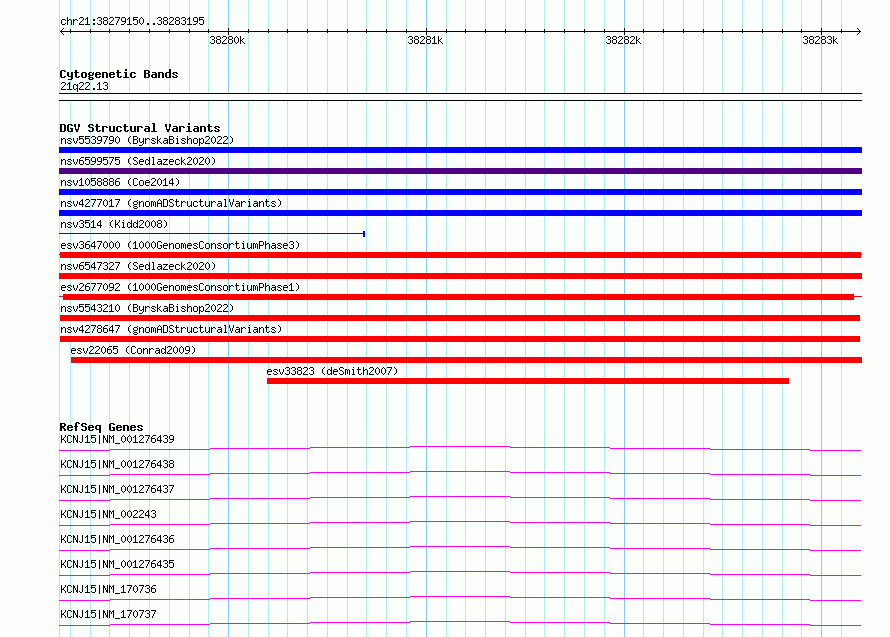Select the red nsv6547327 variant bar
The image size is (890, 637).
[x=460, y=276]
